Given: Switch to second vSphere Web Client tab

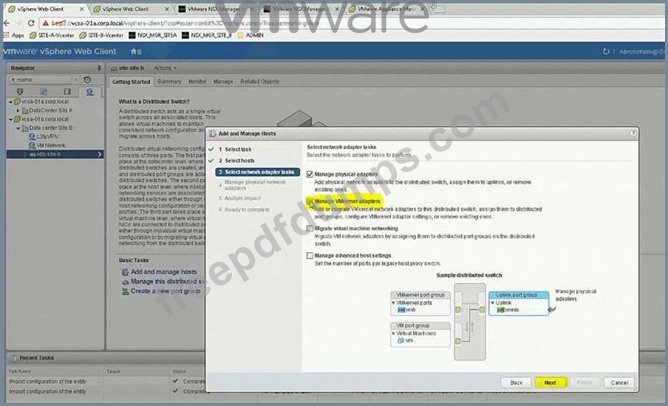Looking at the screenshot, I should [126, 9].
